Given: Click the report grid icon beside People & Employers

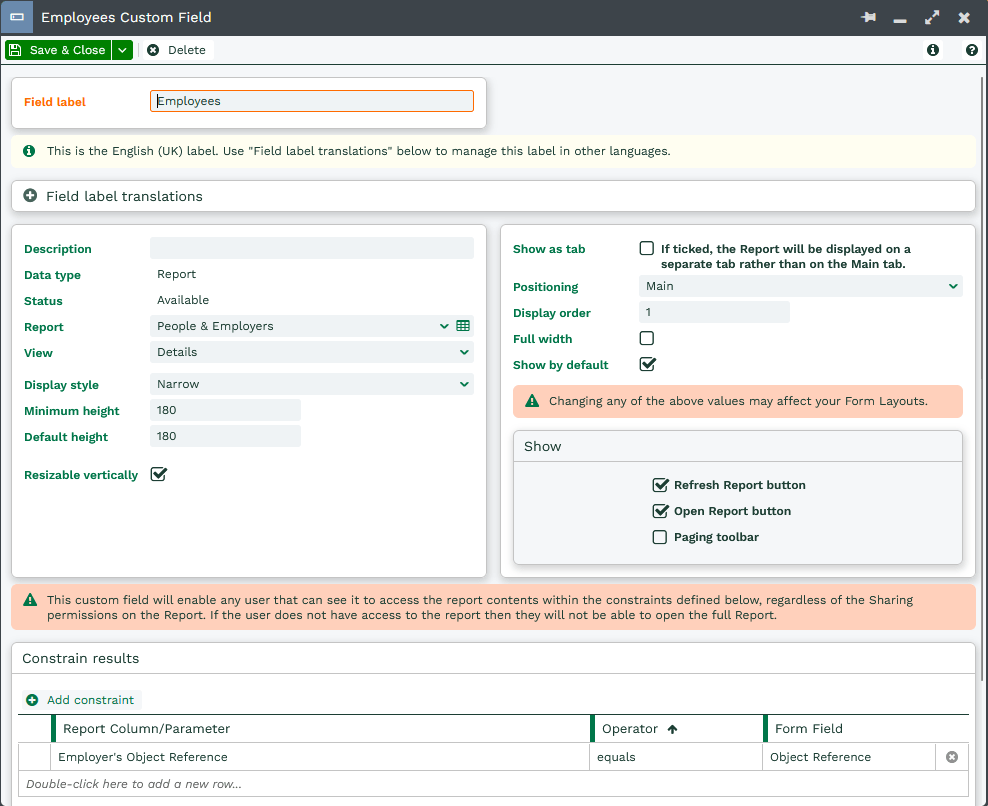Looking at the screenshot, I should pos(463,326).
